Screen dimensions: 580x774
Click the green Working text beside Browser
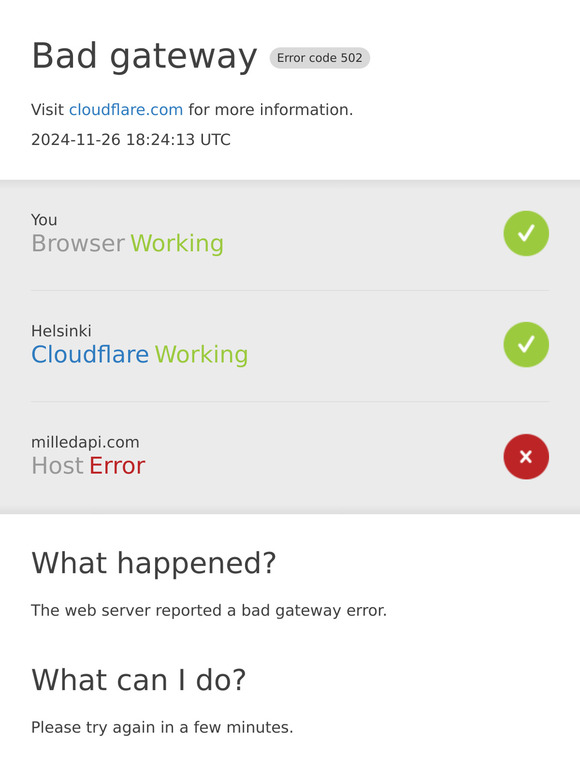tap(177, 244)
